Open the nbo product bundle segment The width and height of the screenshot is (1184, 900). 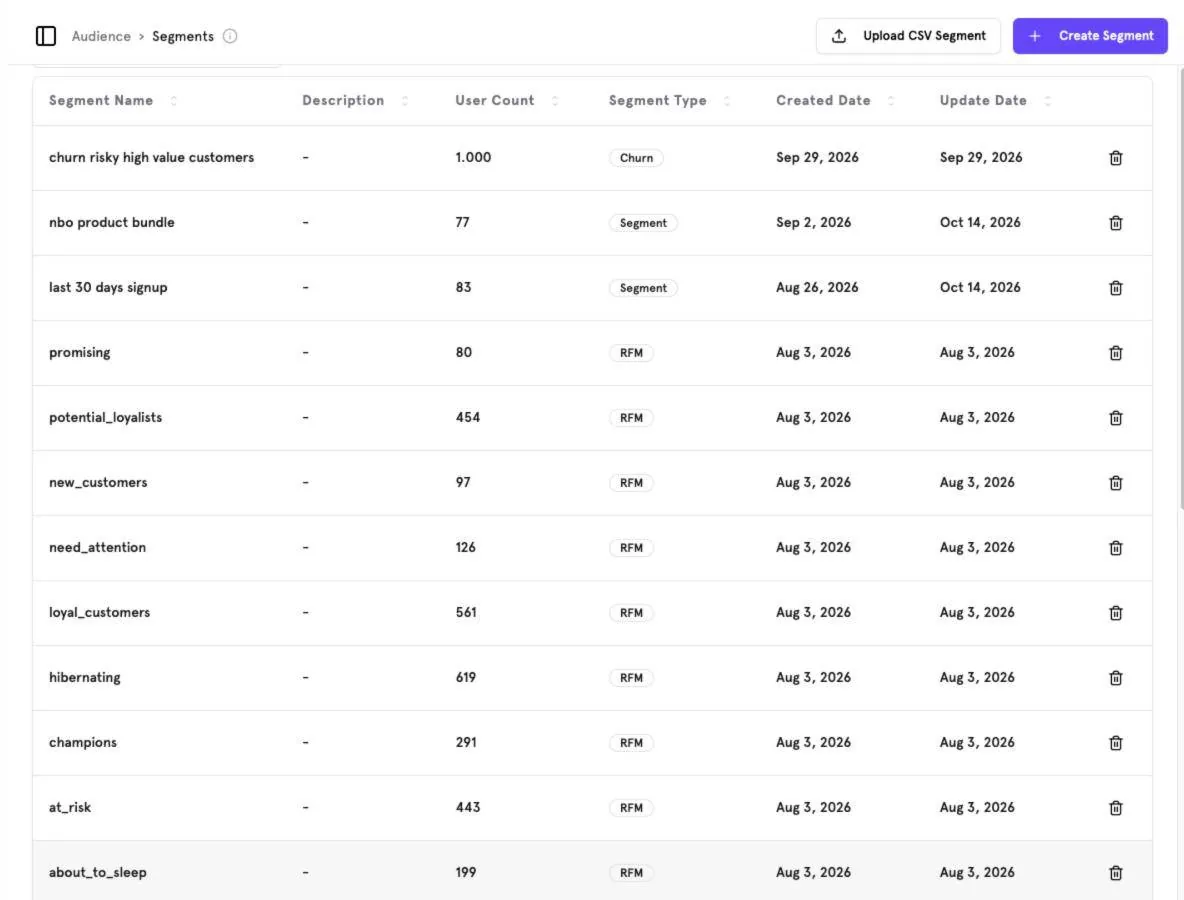tap(112, 222)
